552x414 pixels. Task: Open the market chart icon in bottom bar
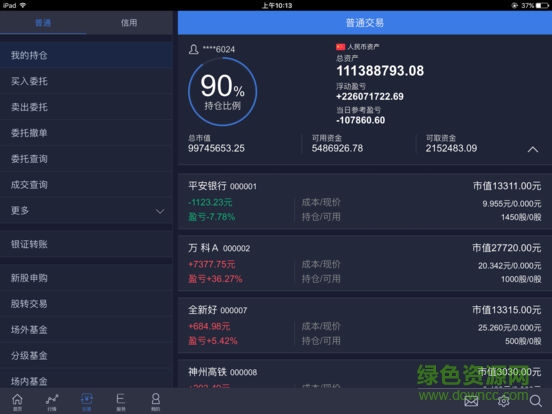click(x=52, y=402)
